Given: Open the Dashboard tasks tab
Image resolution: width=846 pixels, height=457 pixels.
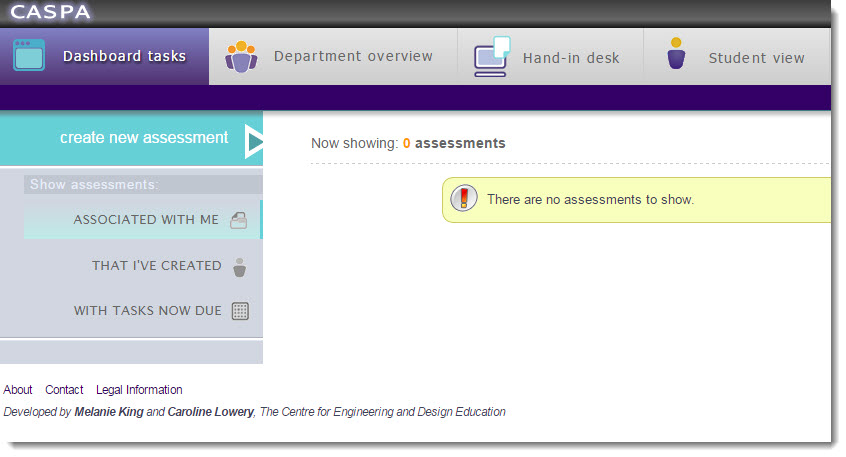Looking at the screenshot, I should (x=124, y=57).
